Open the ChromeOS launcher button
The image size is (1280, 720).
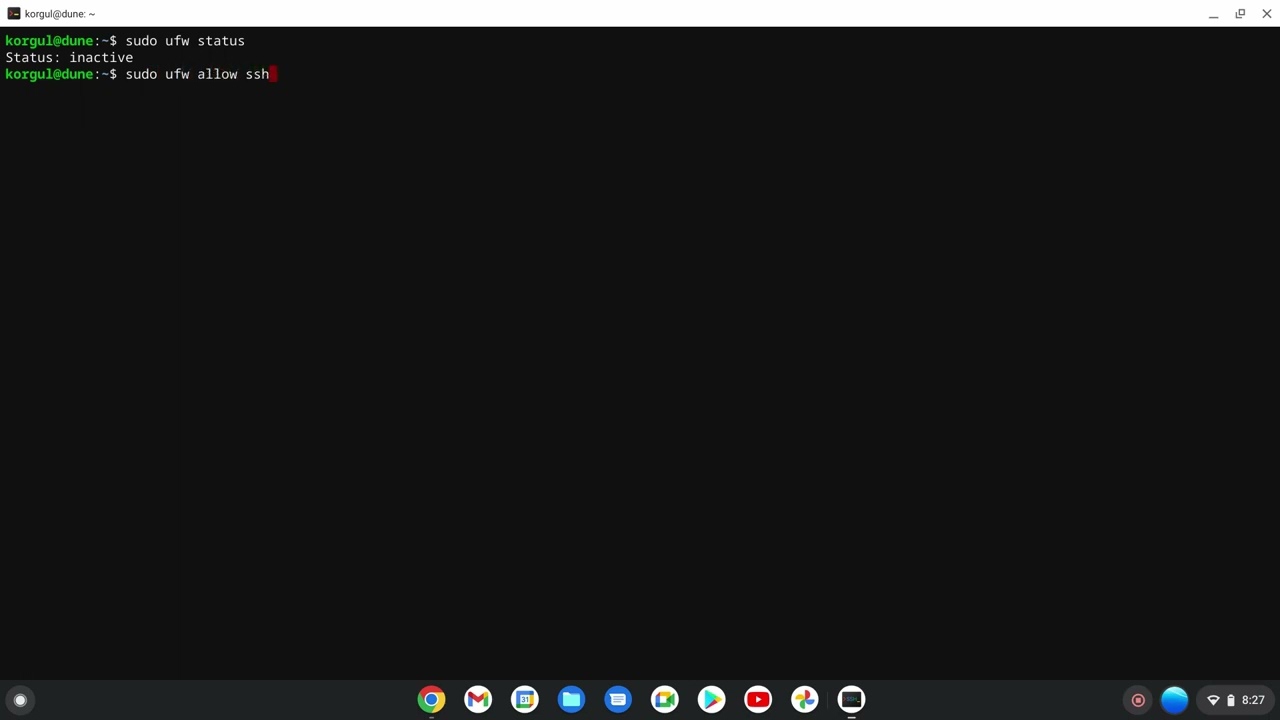[x=20, y=700]
